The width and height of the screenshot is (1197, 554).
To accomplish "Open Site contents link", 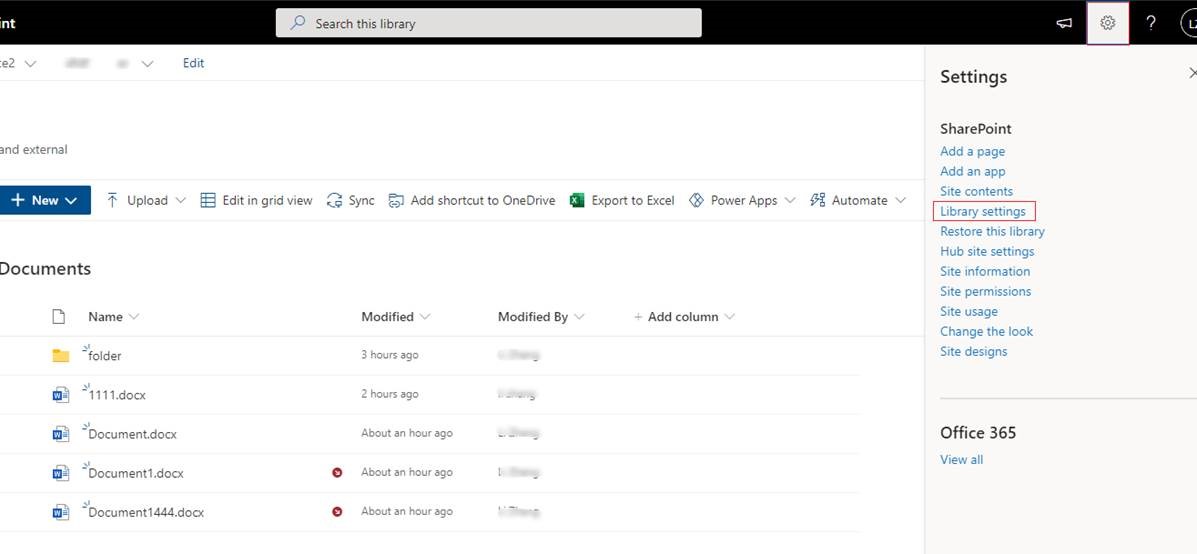I will (976, 191).
